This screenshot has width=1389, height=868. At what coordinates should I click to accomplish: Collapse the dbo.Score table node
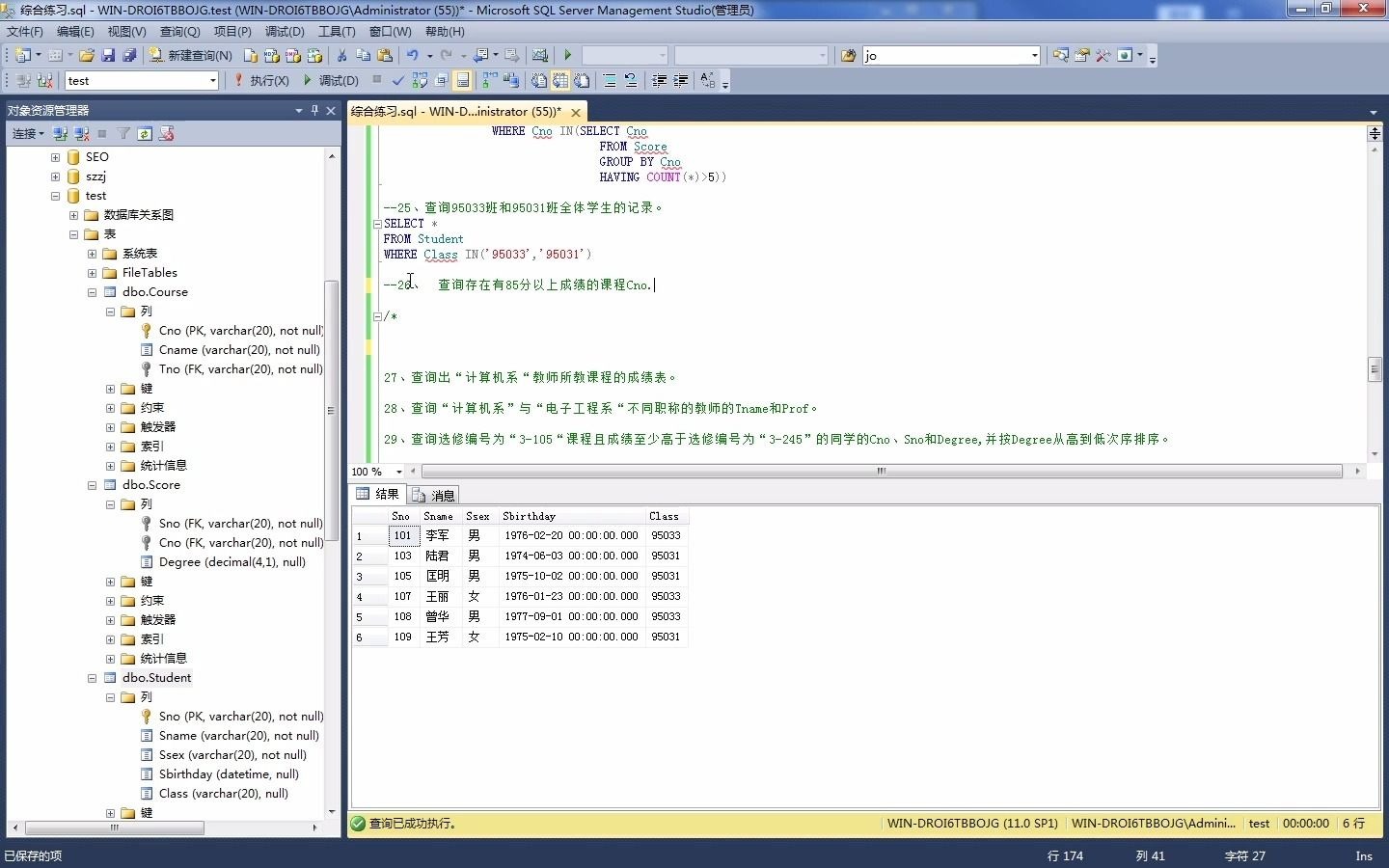[x=92, y=485]
